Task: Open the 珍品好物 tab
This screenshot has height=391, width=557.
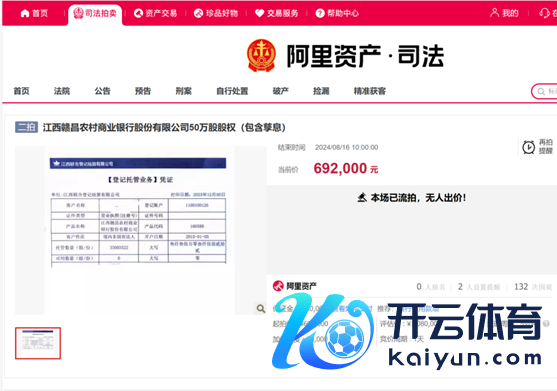Action: point(216,13)
